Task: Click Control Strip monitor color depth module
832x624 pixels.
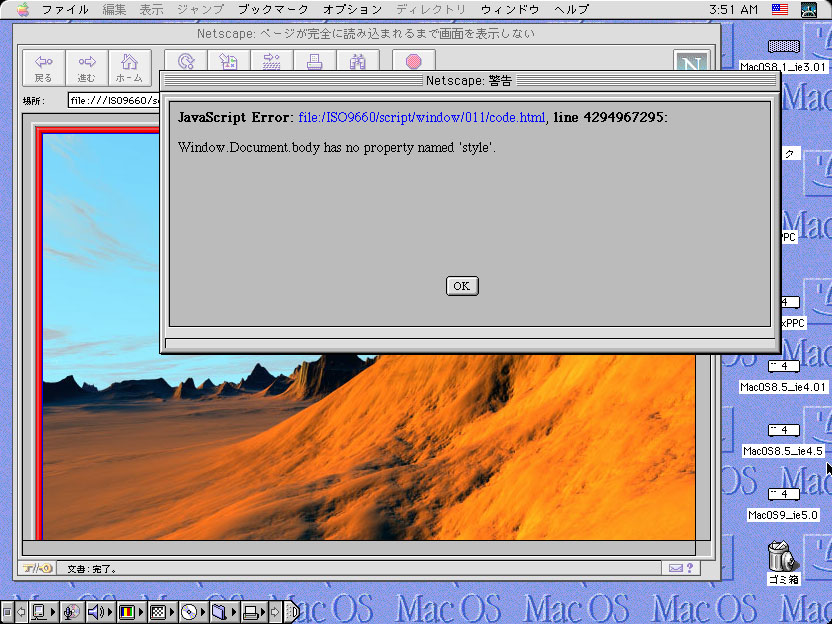Action: tap(131, 612)
